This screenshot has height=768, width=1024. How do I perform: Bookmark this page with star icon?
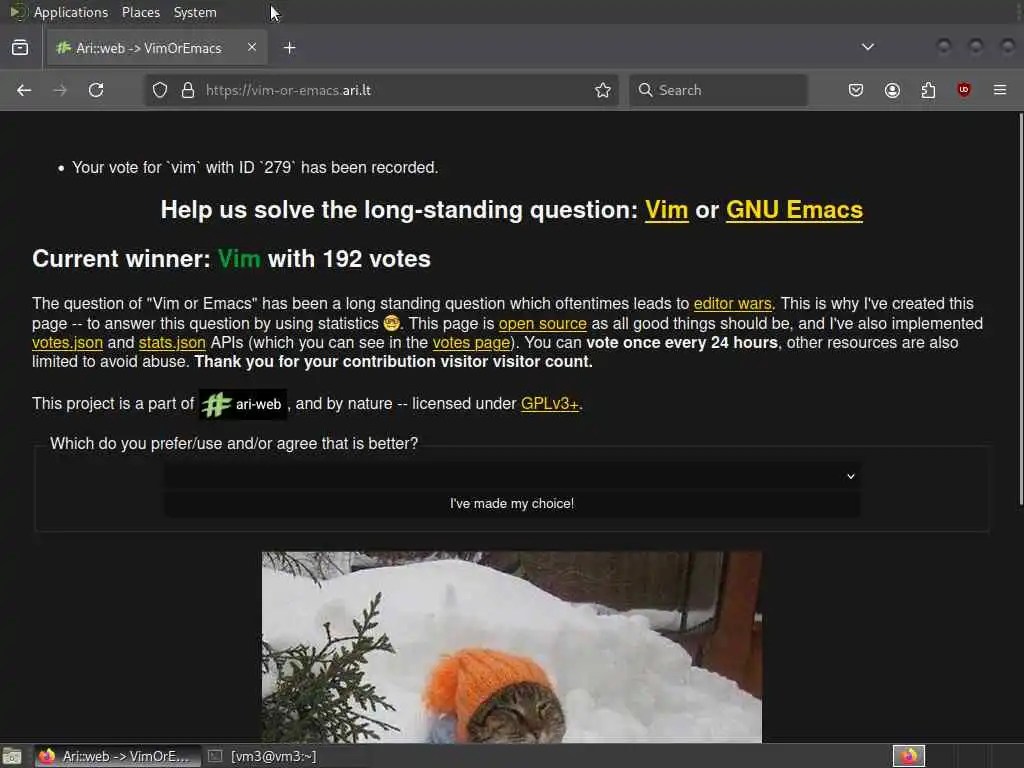click(x=603, y=90)
